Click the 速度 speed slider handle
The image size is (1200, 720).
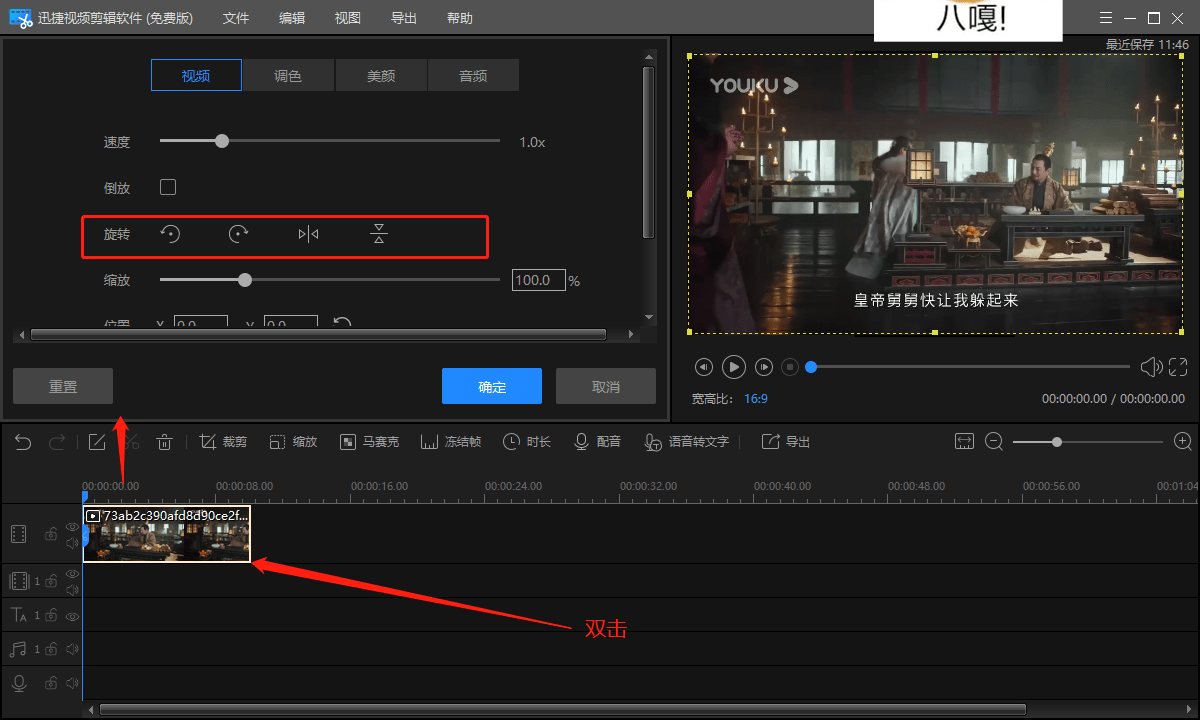222,141
